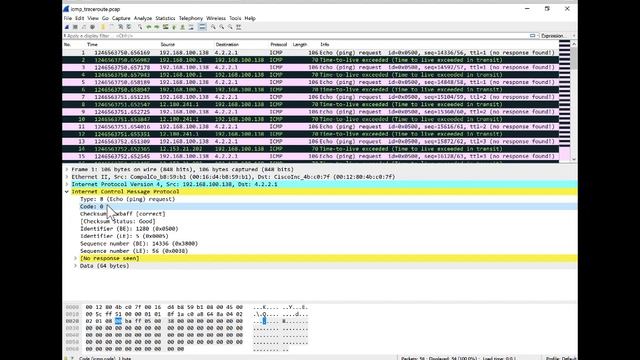Select packet 7 echo request with ttl=2
This screenshot has width=640, height=360.
(x=311, y=97)
